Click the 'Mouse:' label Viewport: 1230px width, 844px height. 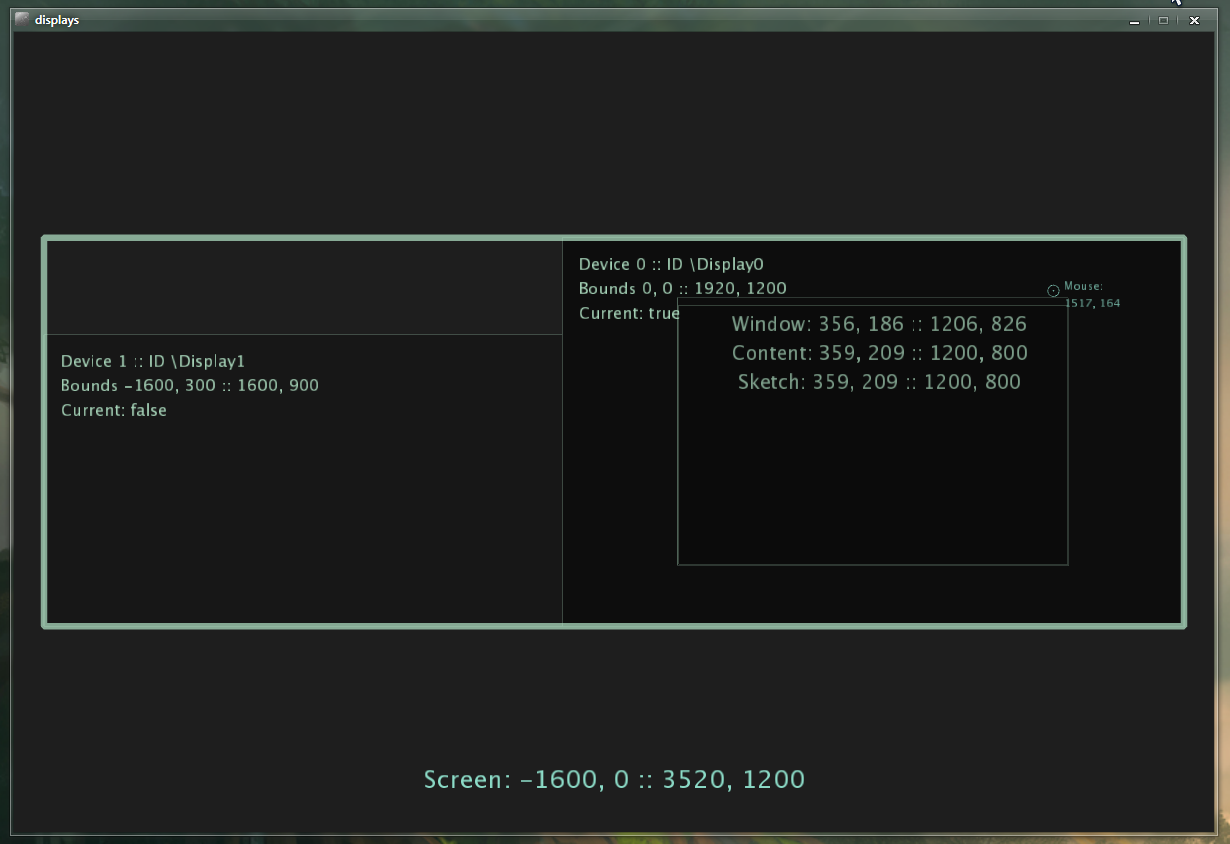coord(1083,286)
